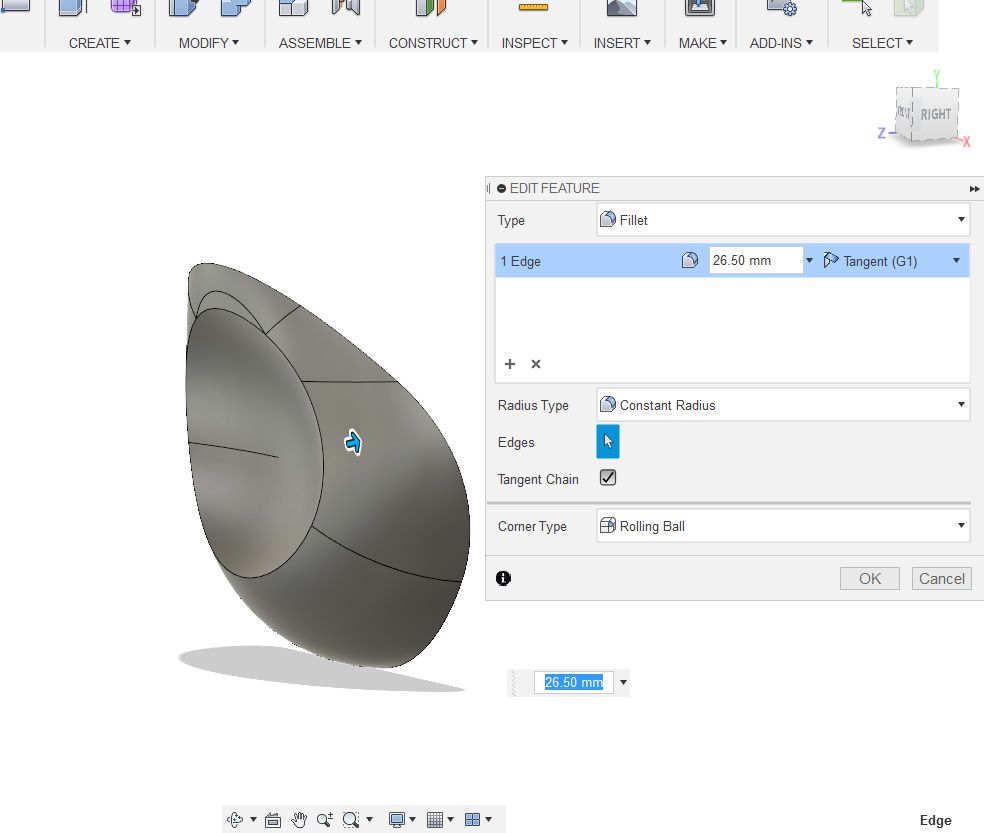Expand the Grid and Snaps dropdown arrow
Viewport: 984px width, 833px height.
coord(451,819)
